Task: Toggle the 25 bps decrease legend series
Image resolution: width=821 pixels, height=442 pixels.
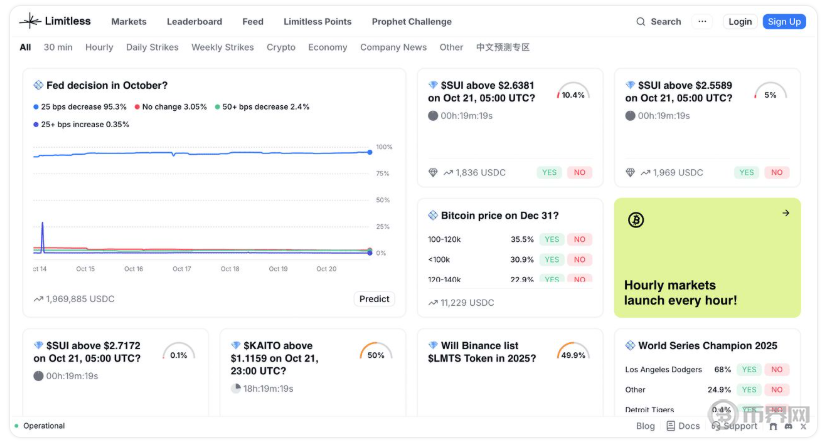Action: [x=80, y=107]
